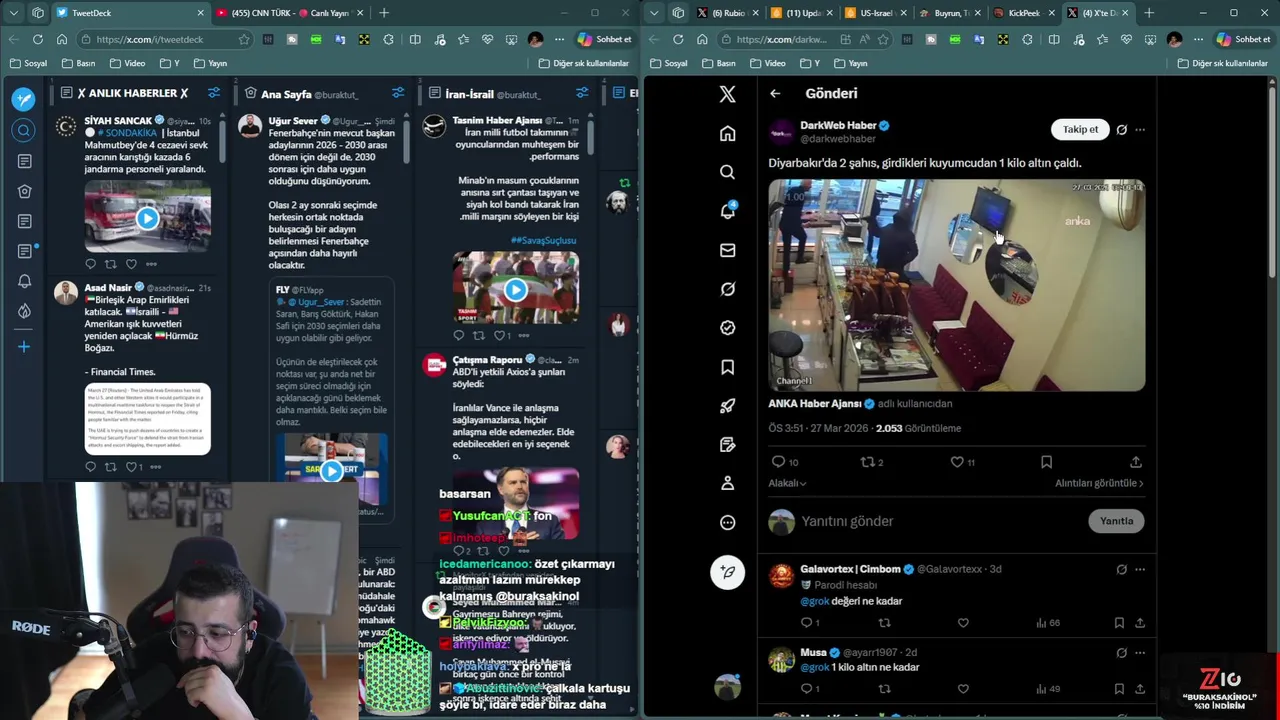Click the Yanıtla reply button
Image resolution: width=1280 pixels, height=720 pixels.
(x=1116, y=521)
